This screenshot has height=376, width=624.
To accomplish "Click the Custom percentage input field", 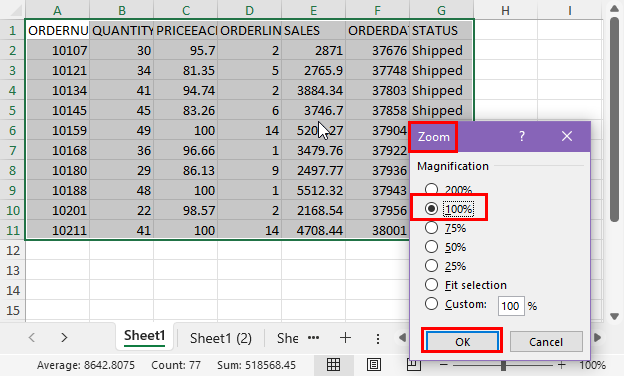I will [x=511, y=306].
